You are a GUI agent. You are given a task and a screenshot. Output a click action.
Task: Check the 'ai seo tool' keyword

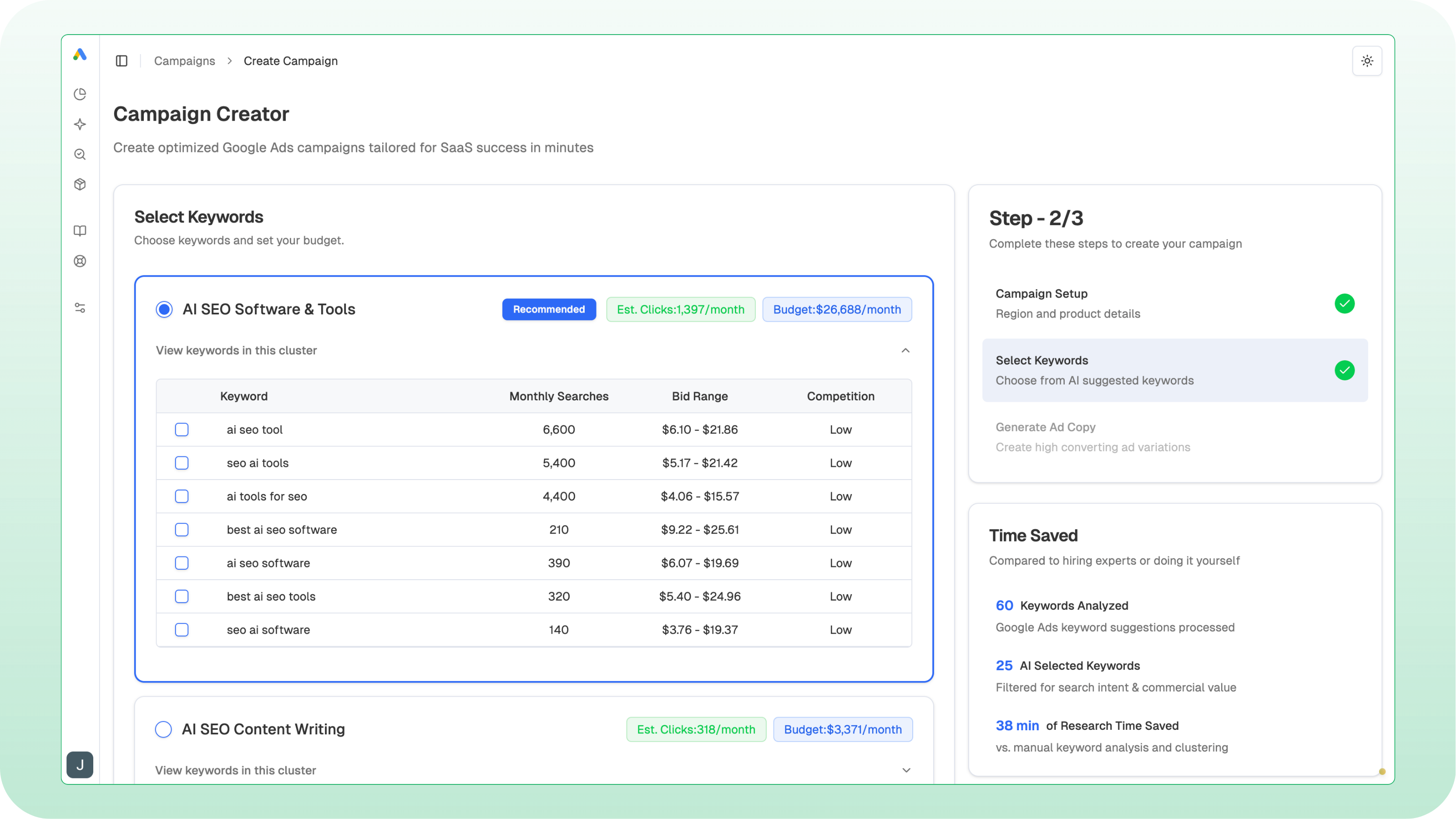182,430
